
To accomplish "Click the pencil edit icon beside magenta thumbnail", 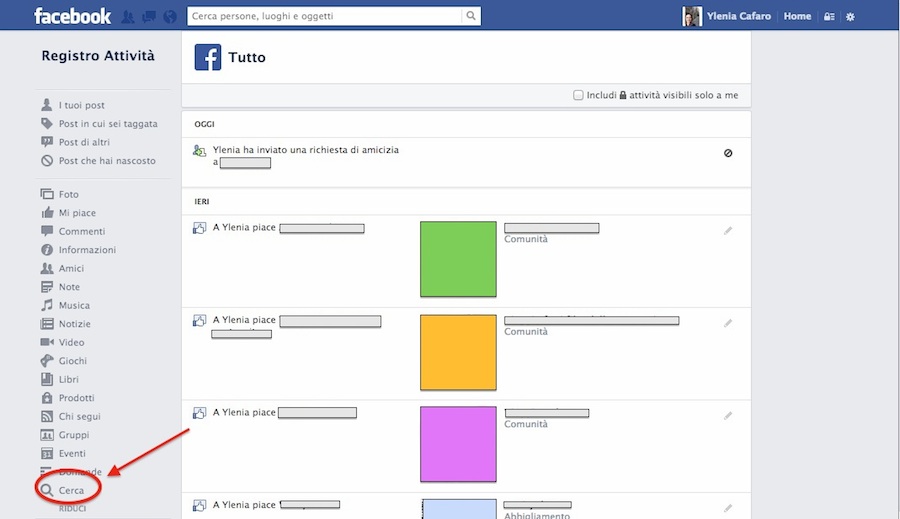I will (x=728, y=416).
